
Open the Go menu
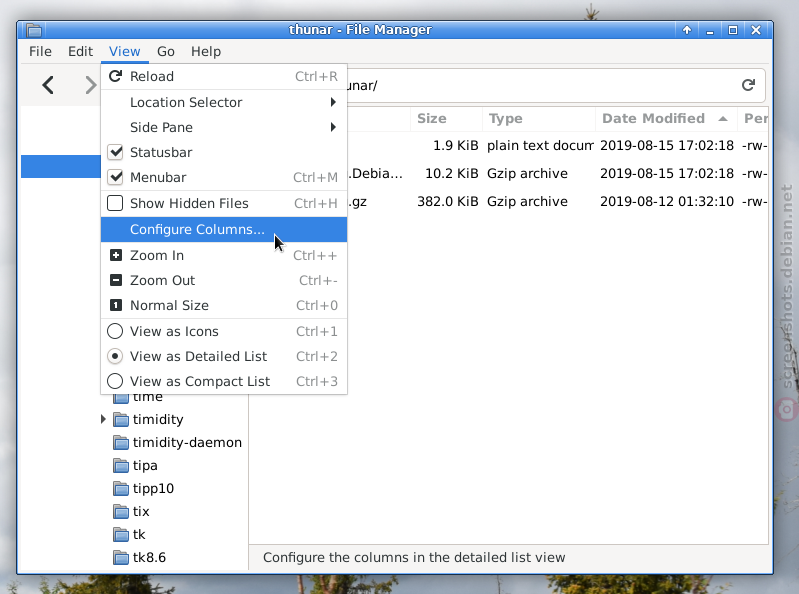coord(166,51)
